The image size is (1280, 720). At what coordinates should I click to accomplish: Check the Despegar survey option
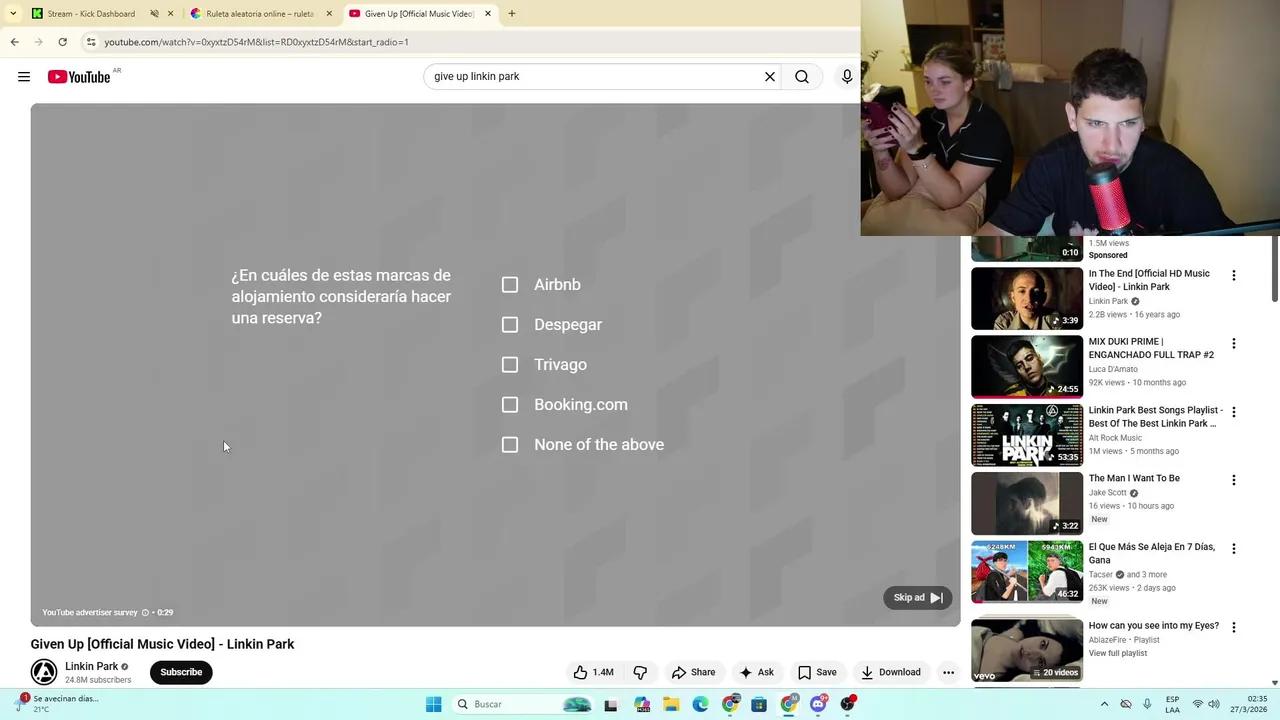pos(510,325)
